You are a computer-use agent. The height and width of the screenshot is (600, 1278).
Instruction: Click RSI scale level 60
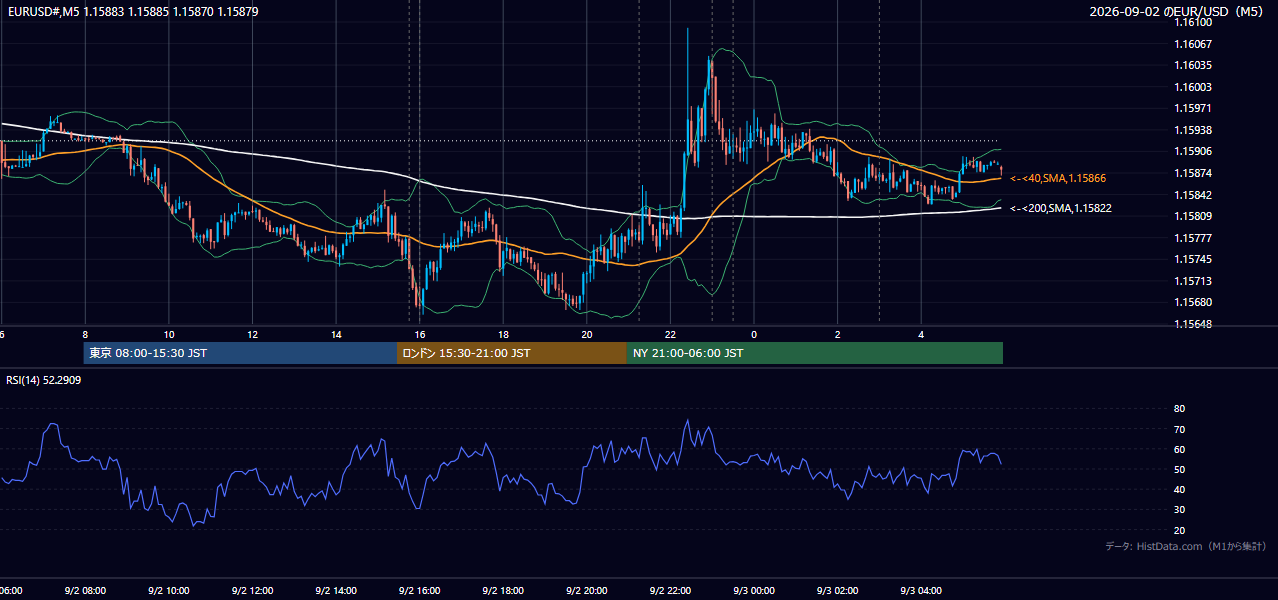click(x=1179, y=449)
